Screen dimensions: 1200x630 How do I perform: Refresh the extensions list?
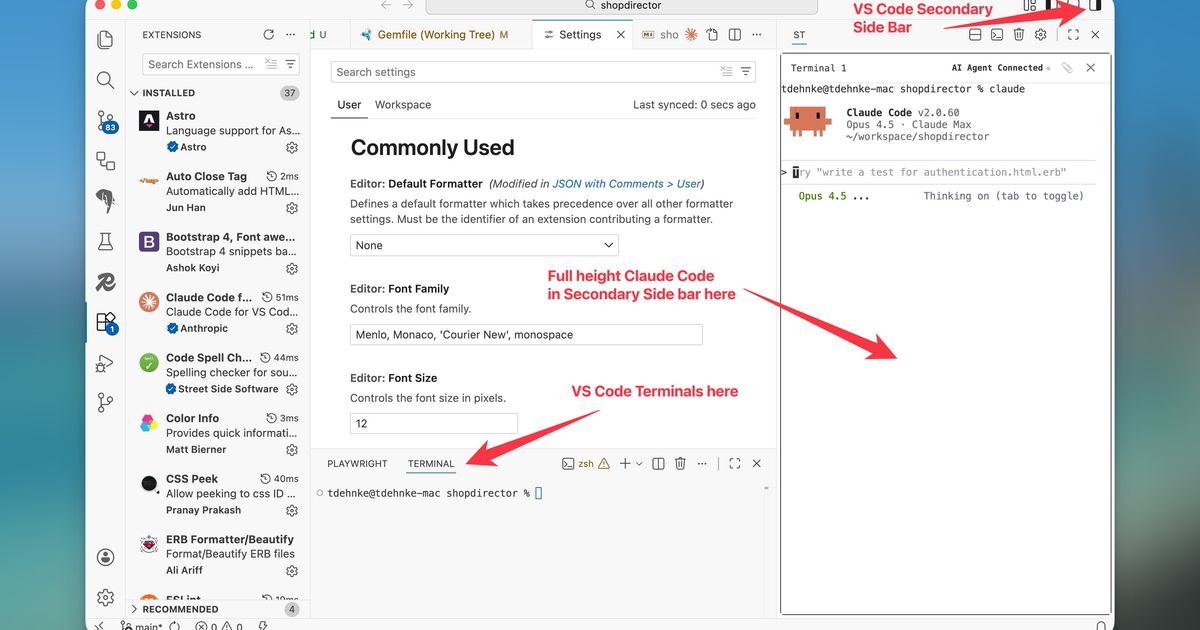(x=269, y=35)
